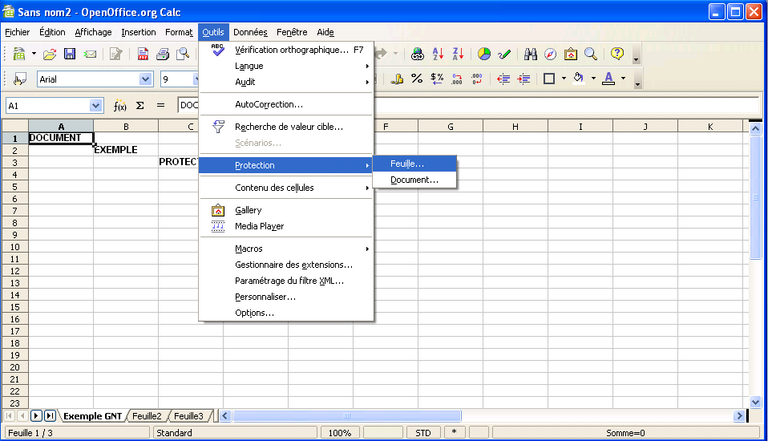
Task: Print the file directly with printer icon
Action: click(163, 54)
